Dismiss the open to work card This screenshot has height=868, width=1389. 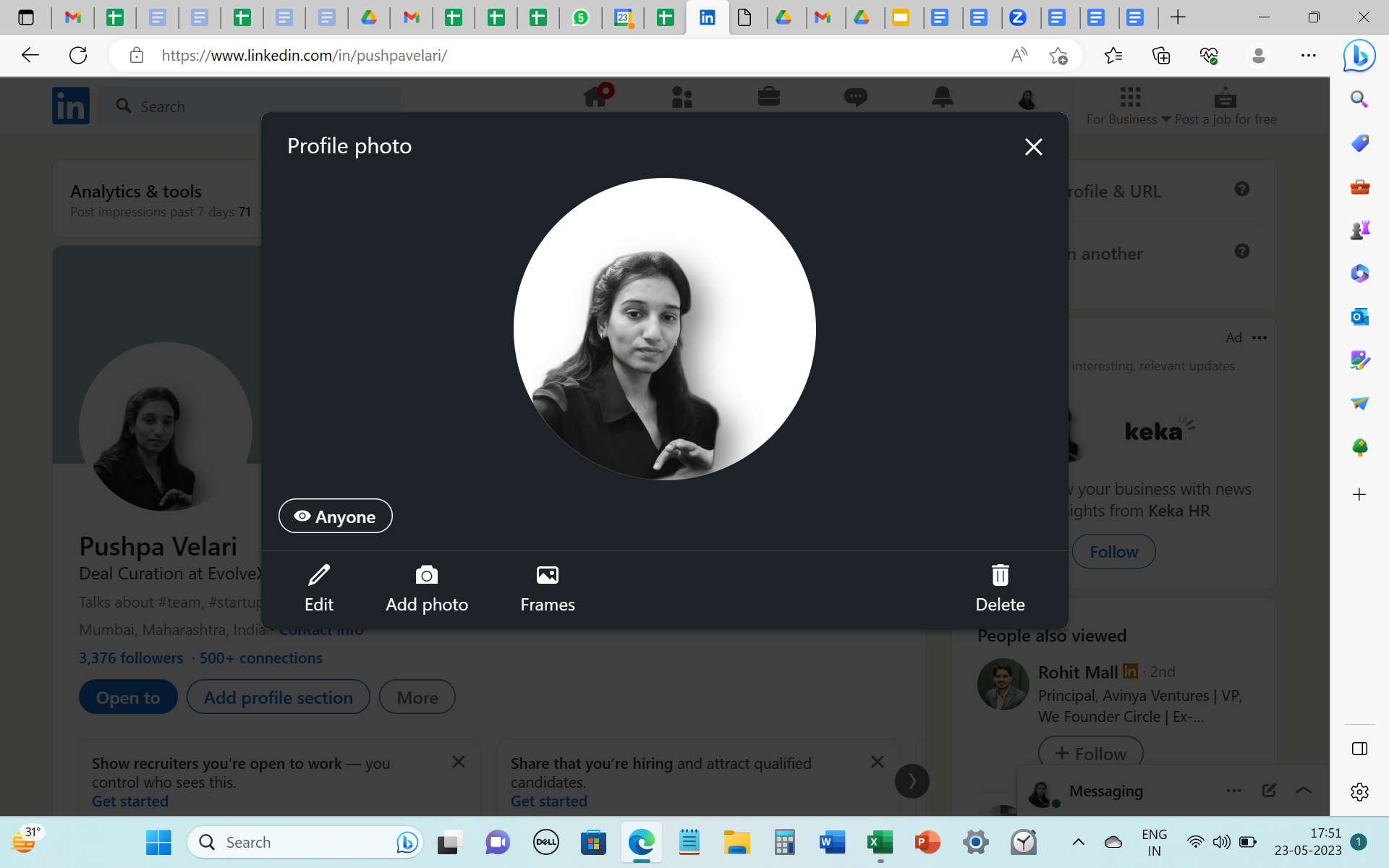pyautogui.click(x=459, y=762)
